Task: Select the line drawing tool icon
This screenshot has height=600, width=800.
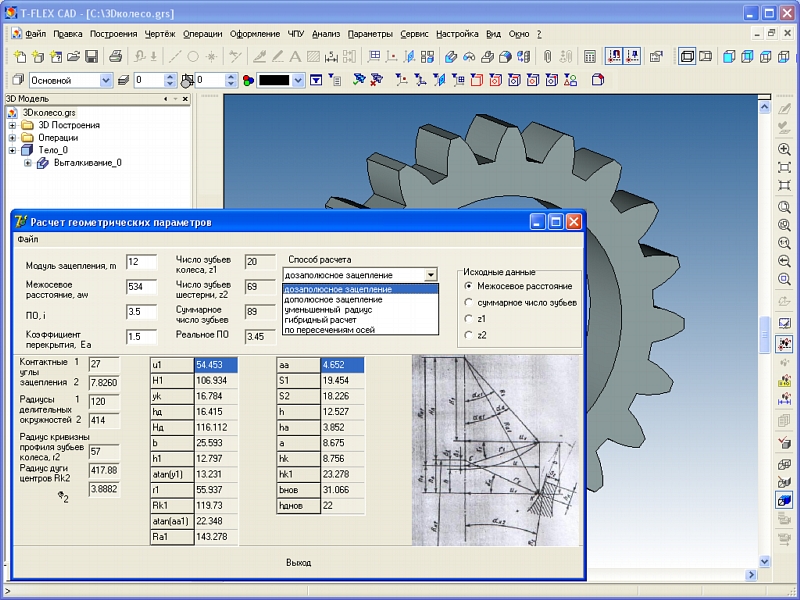Action: pos(175,56)
